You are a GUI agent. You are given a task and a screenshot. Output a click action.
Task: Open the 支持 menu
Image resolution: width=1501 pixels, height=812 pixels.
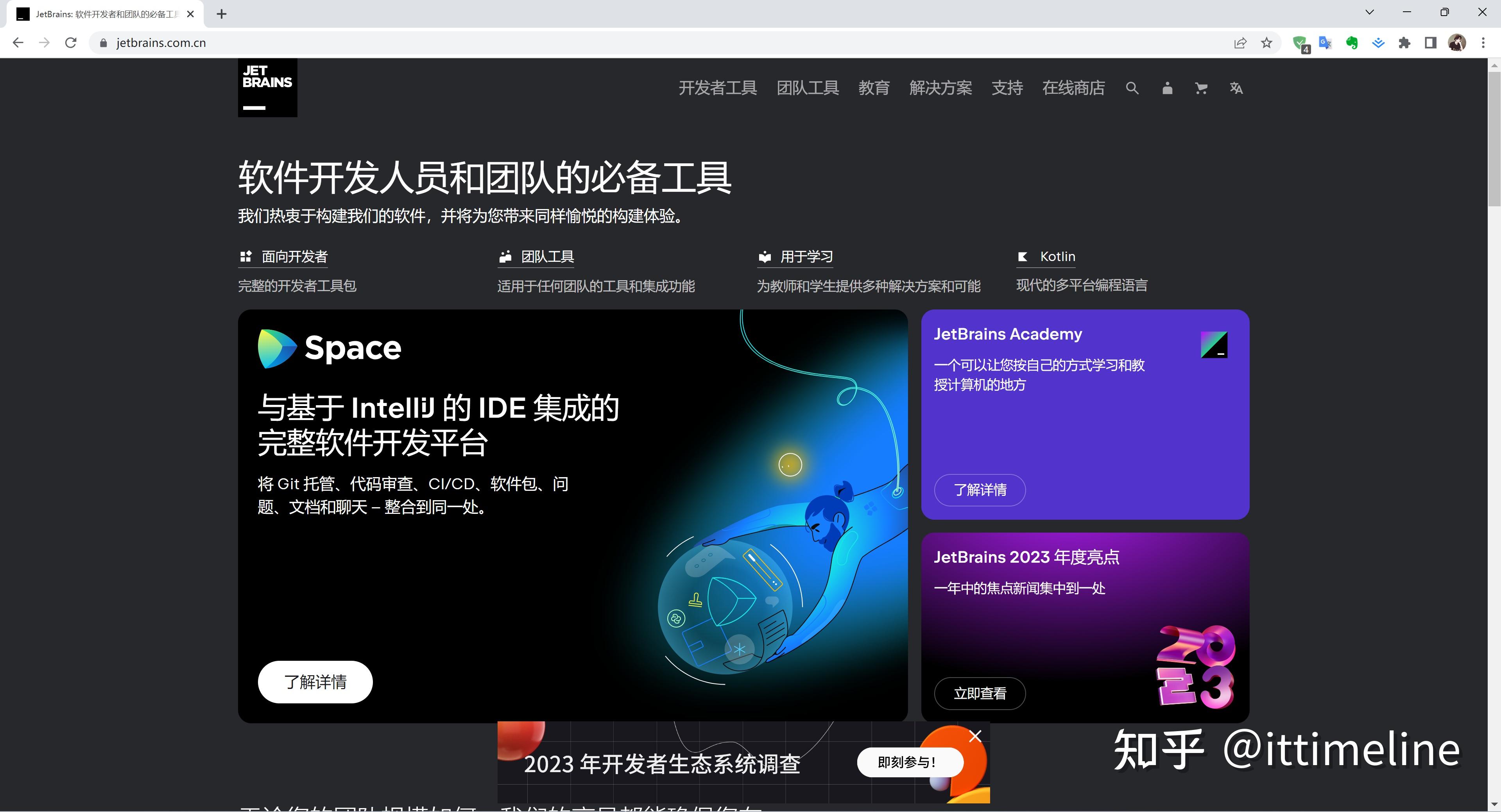tap(1007, 88)
